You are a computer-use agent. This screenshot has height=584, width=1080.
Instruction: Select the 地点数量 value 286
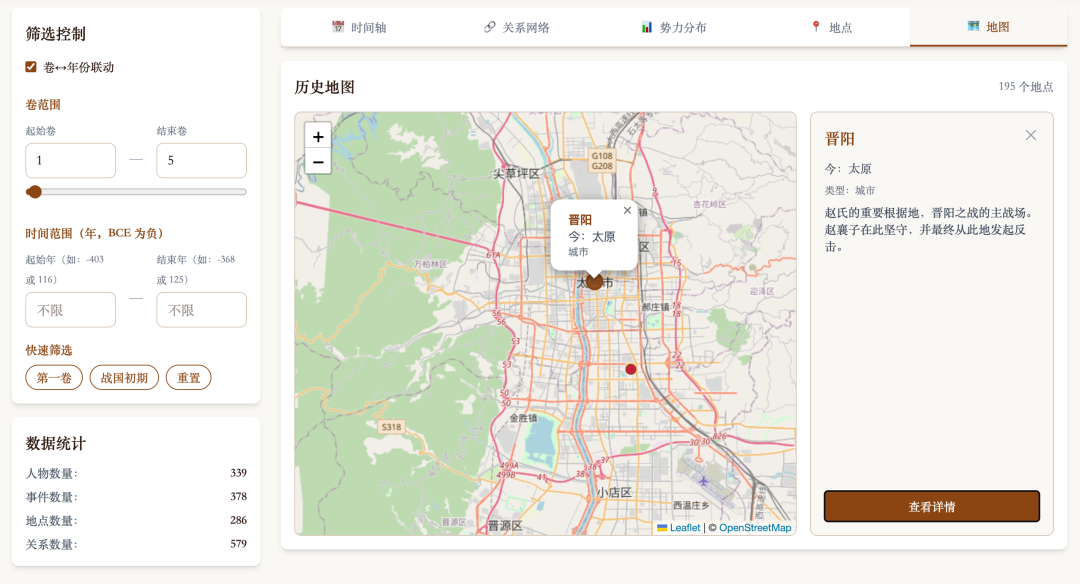tap(238, 520)
